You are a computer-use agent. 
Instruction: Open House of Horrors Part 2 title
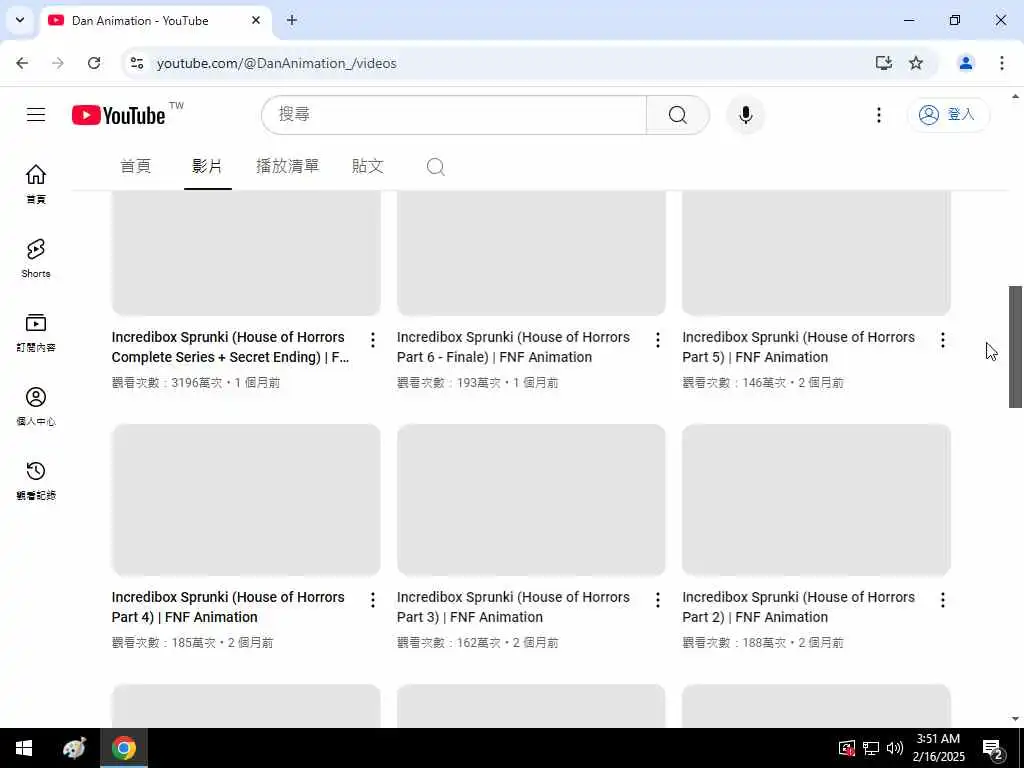coord(798,607)
